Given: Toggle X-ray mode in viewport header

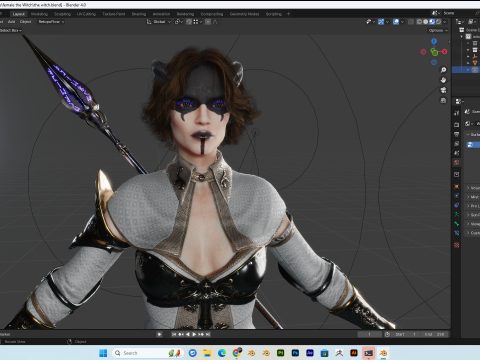Looking at the screenshot, I should click(411, 22).
